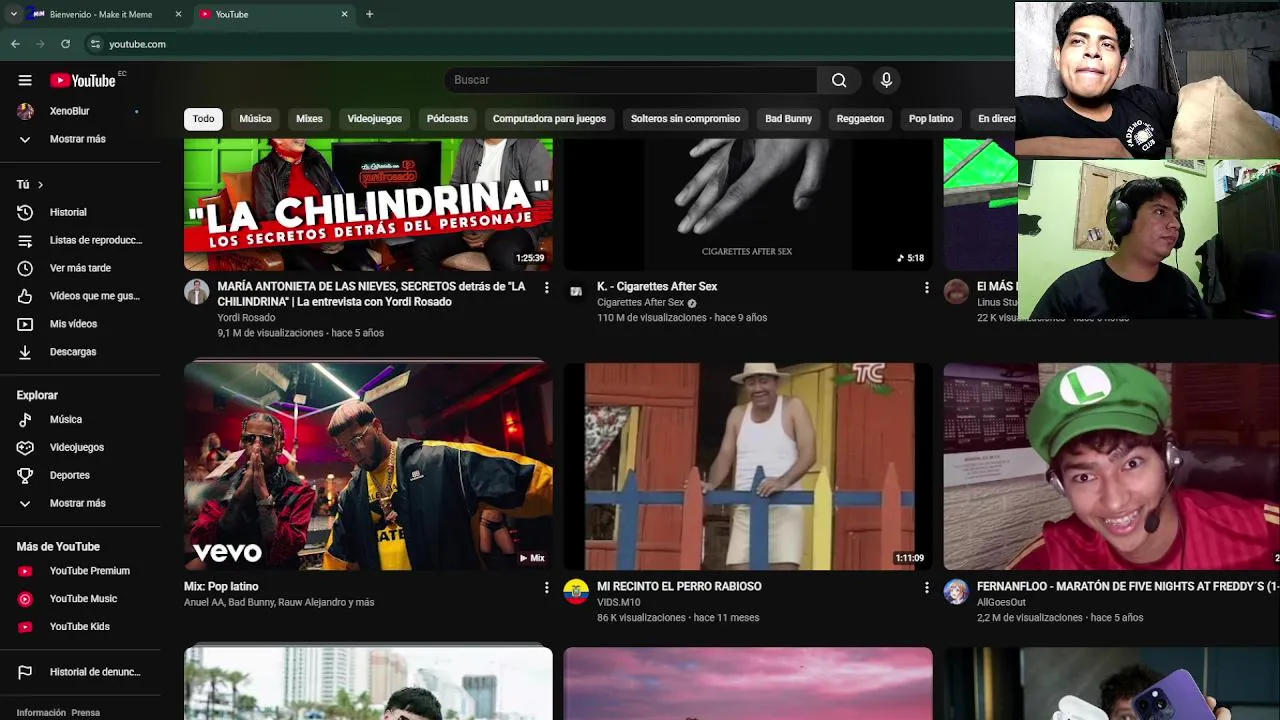Open K. - Cigarettes After Sex title
Screen dimensions: 1280x720
point(657,287)
